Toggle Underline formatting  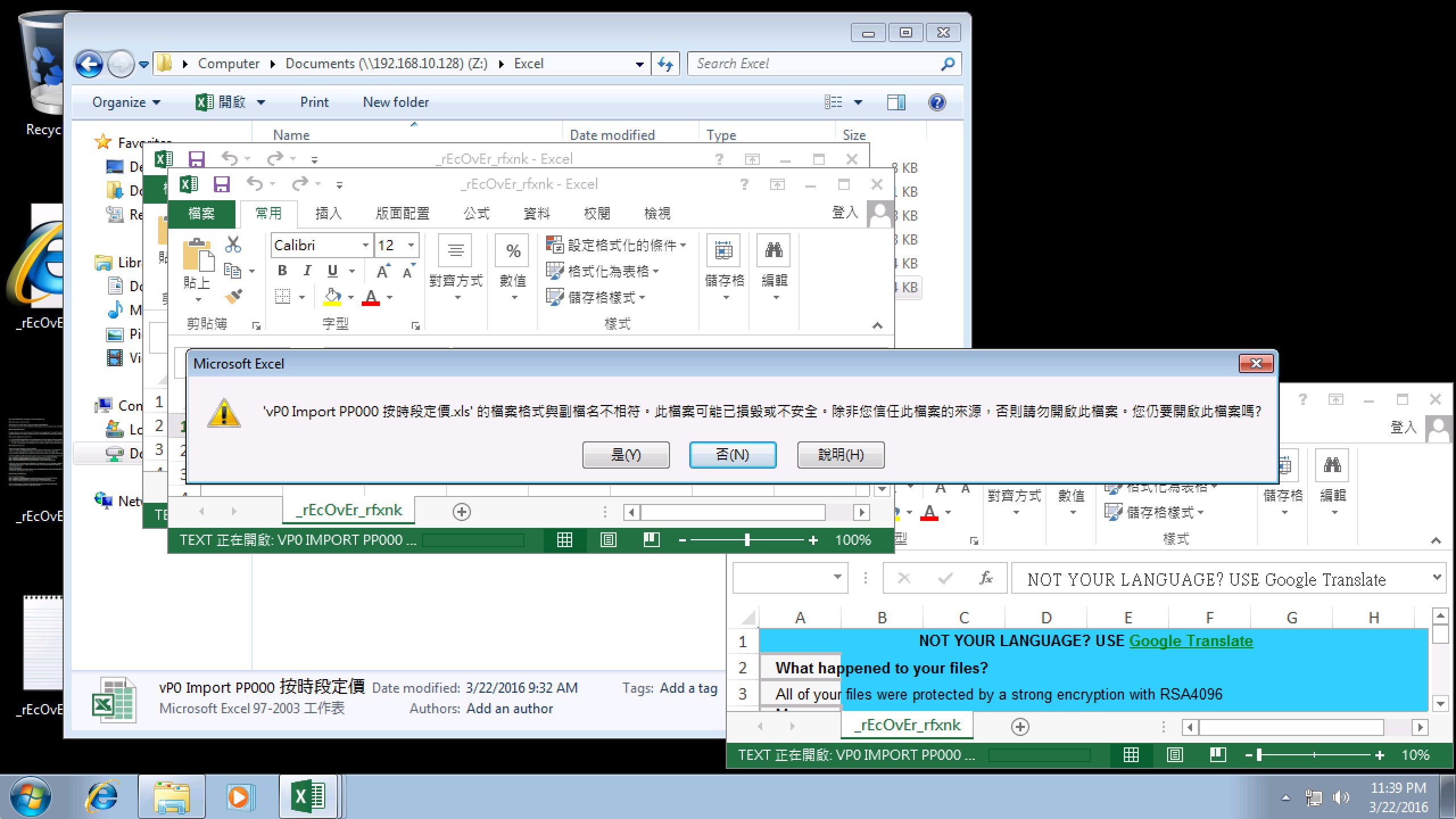coord(333,271)
